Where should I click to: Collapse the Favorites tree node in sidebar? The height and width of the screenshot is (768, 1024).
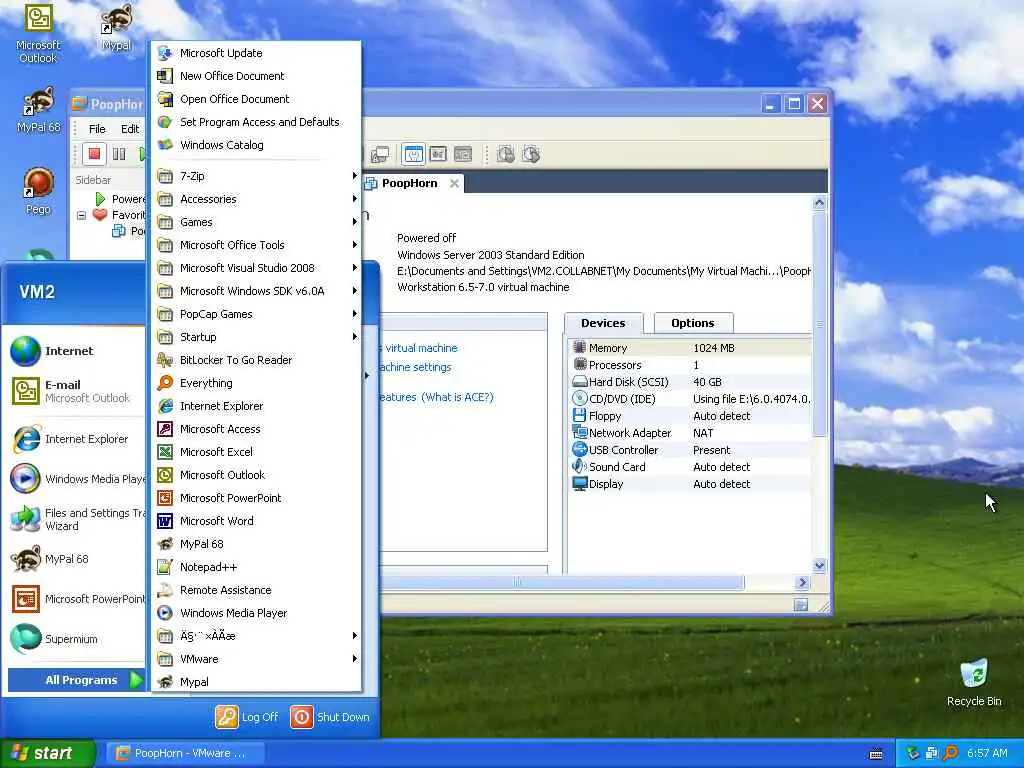point(81,215)
